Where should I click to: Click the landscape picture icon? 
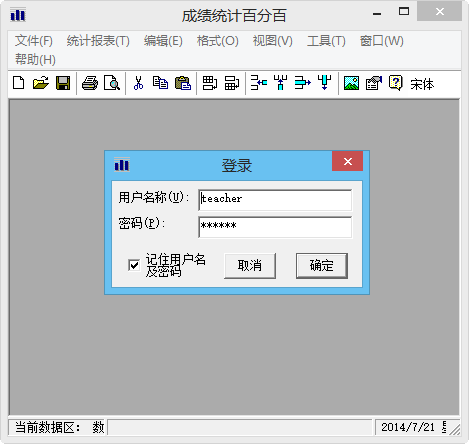click(x=351, y=83)
